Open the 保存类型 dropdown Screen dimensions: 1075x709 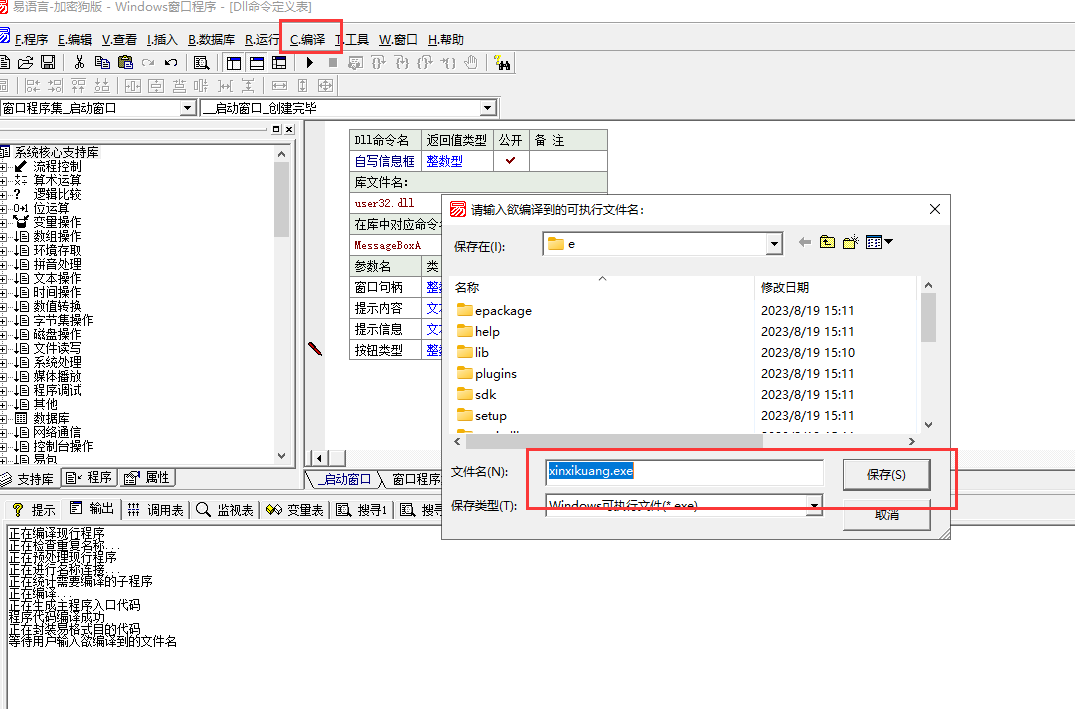pyautogui.click(x=814, y=505)
